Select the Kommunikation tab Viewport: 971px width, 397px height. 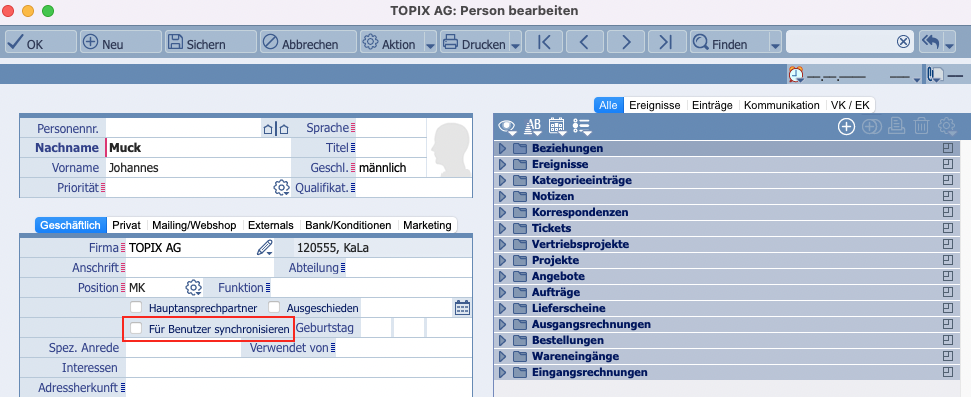(x=782, y=105)
